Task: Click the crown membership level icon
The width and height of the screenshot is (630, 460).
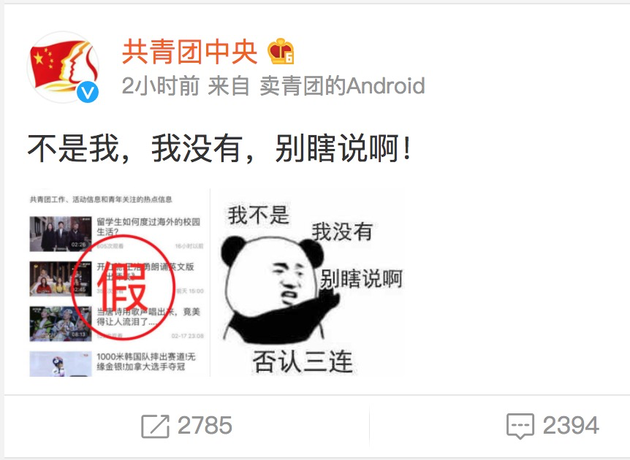Action: 281,51
